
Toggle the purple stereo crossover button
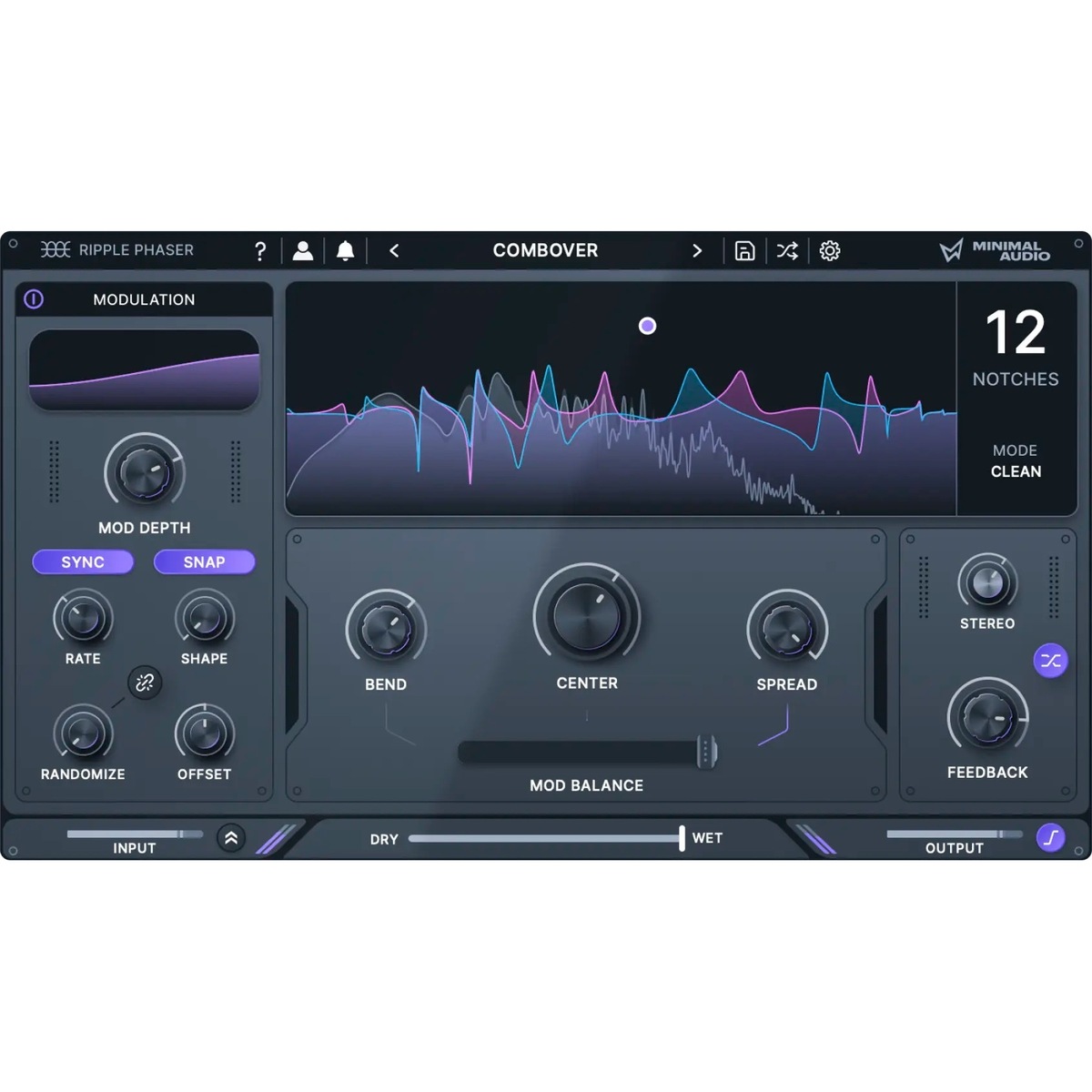1051,661
